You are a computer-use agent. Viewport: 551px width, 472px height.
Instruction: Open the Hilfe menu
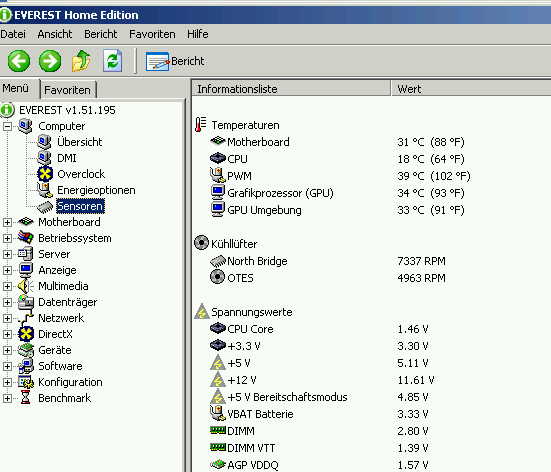coord(197,34)
